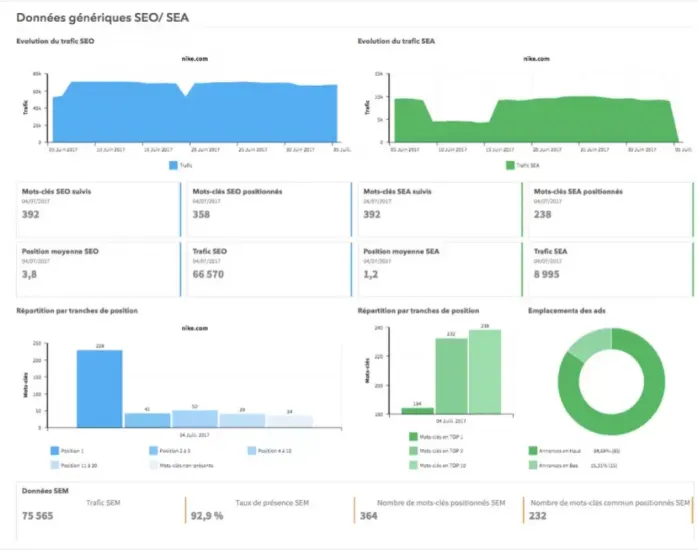Open the Mots-clés SEO positionnés card
This screenshot has width=698, height=550.
[x=269, y=209]
